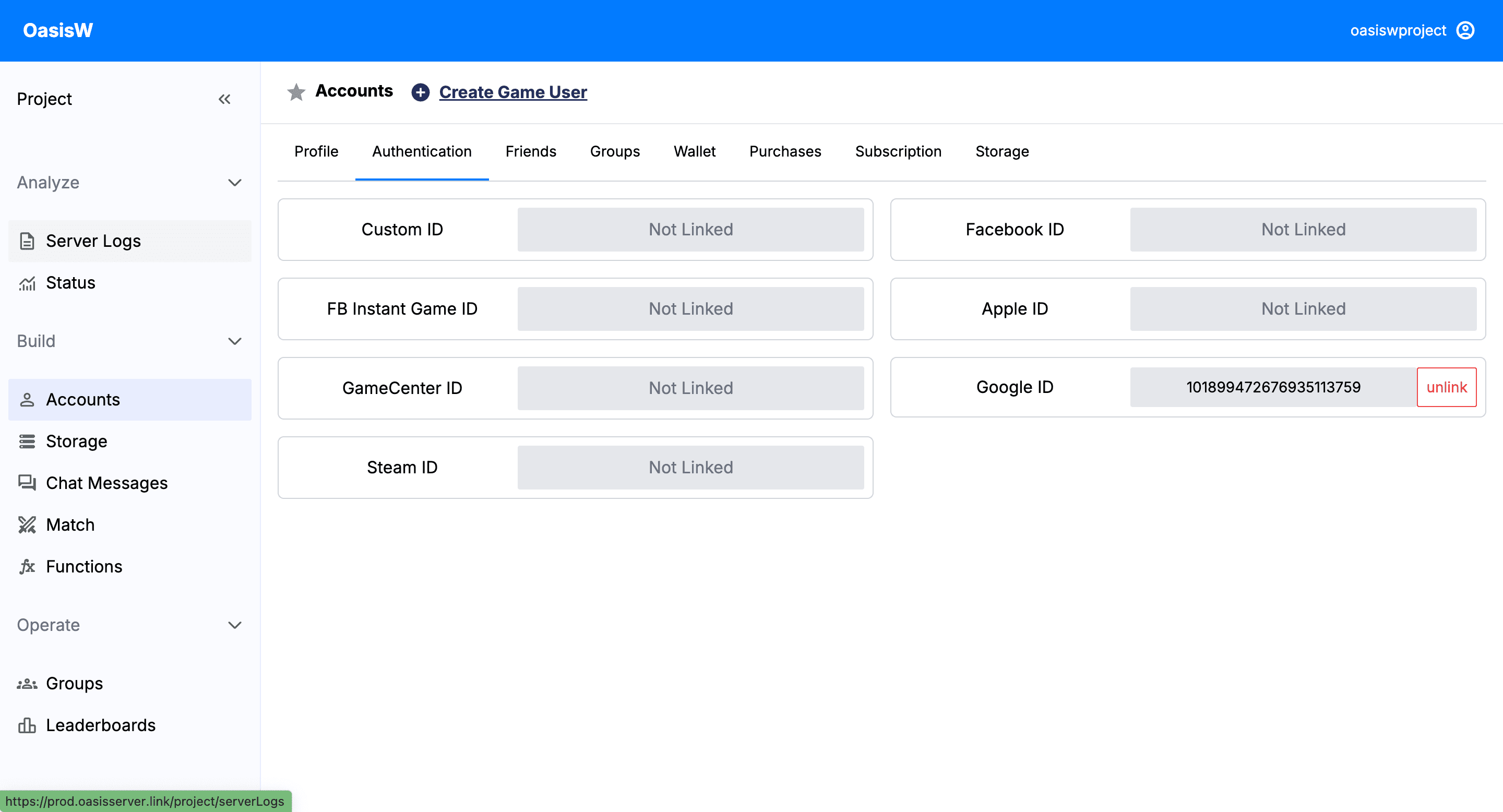Click the Apple ID label
The width and height of the screenshot is (1503, 812).
(x=1015, y=308)
